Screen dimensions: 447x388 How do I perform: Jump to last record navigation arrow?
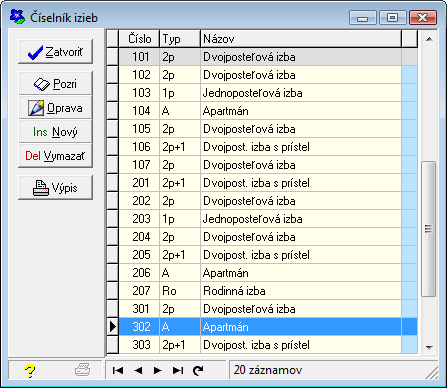[178, 370]
